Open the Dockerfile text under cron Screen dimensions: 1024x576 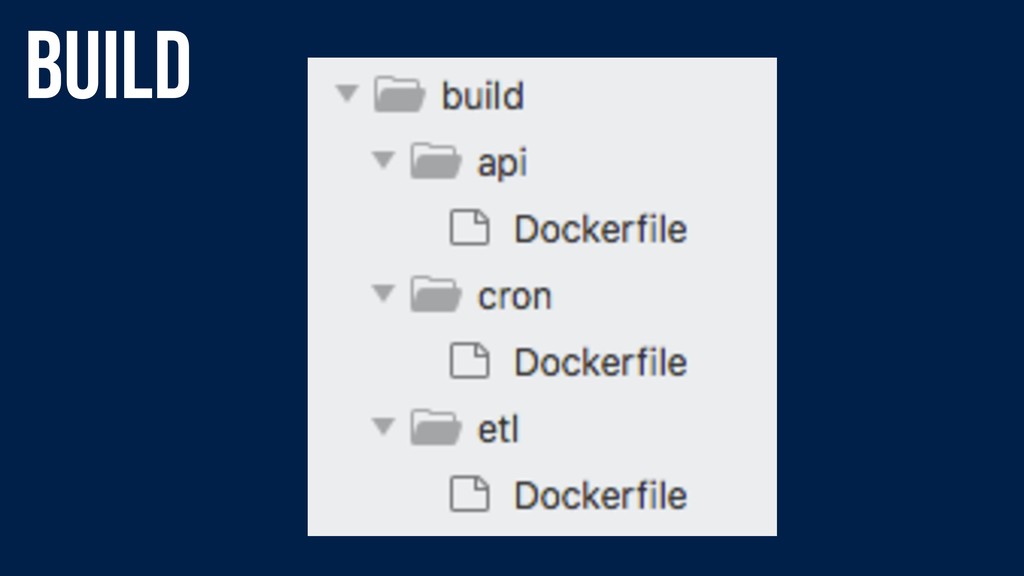pyautogui.click(x=600, y=362)
